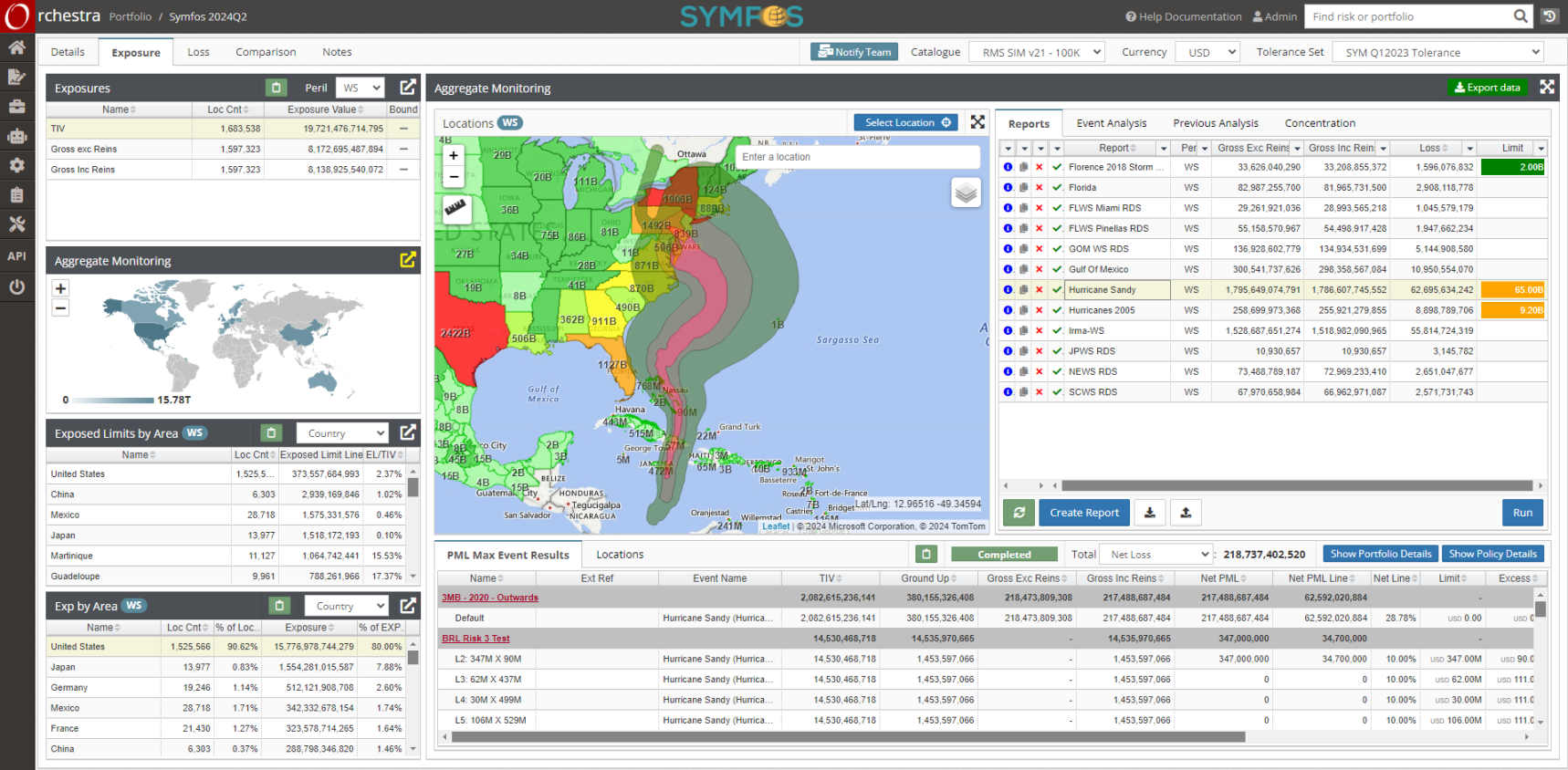This screenshot has width=1568, height=770.
Task: Open the Report column filter arrow
Action: coord(1163,148)
